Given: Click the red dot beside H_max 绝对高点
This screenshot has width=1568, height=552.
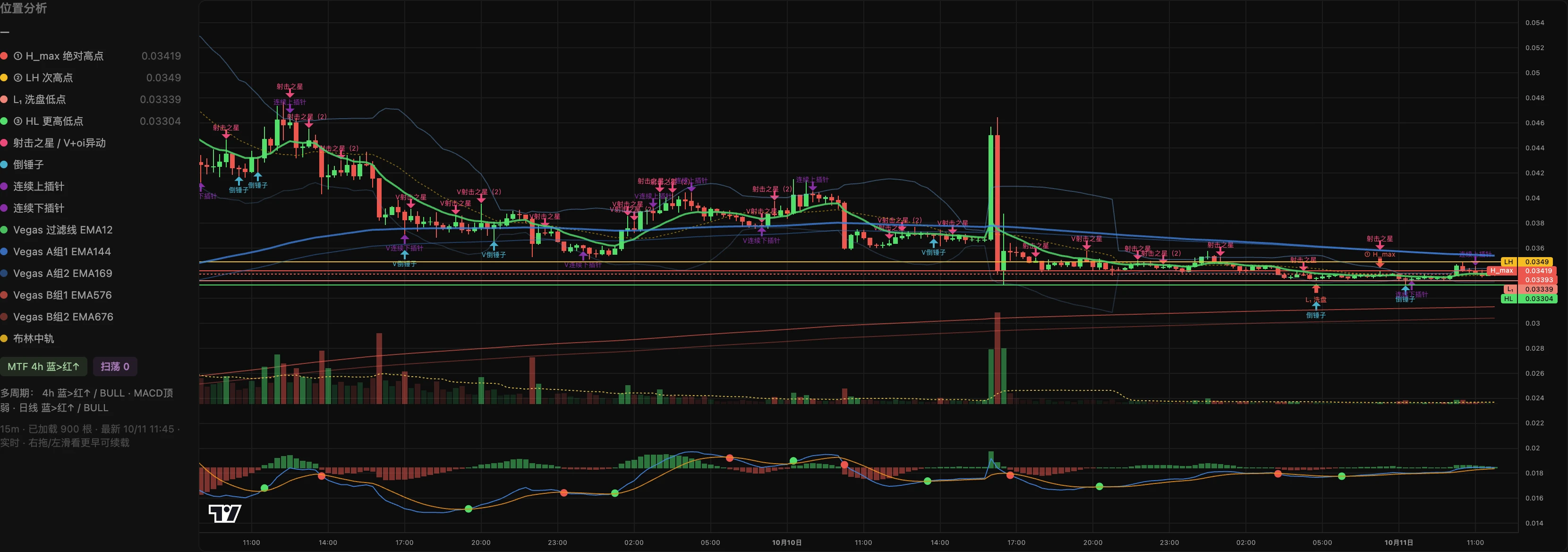Looking at the screenshot, I should [x=4, y=56].
